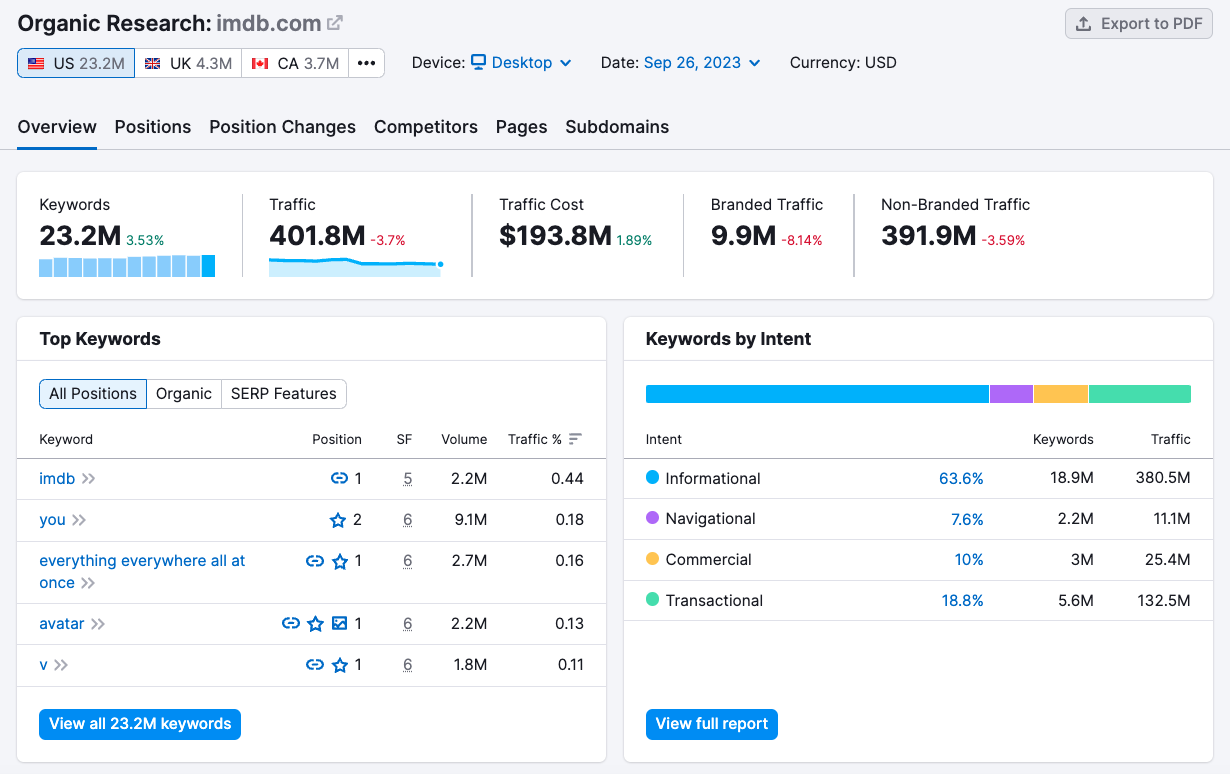The height and width of the screenshot is (774, 1230).
Task: Click green Transactional segment of intent bar
Action: coord(1140,394)
